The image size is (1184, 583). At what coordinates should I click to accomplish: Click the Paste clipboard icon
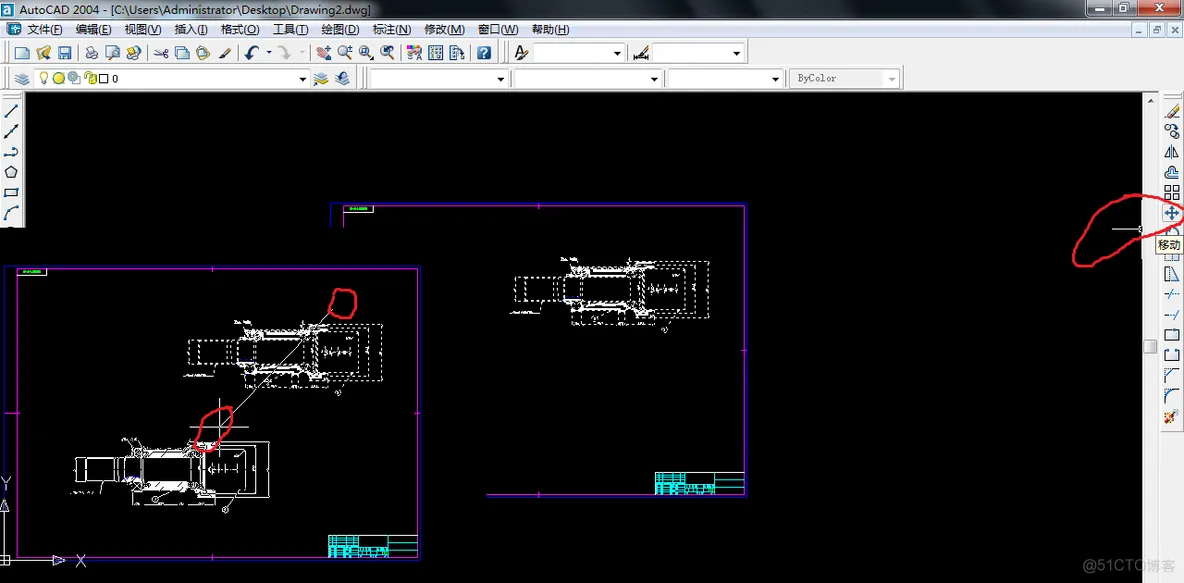coord(202,53)
